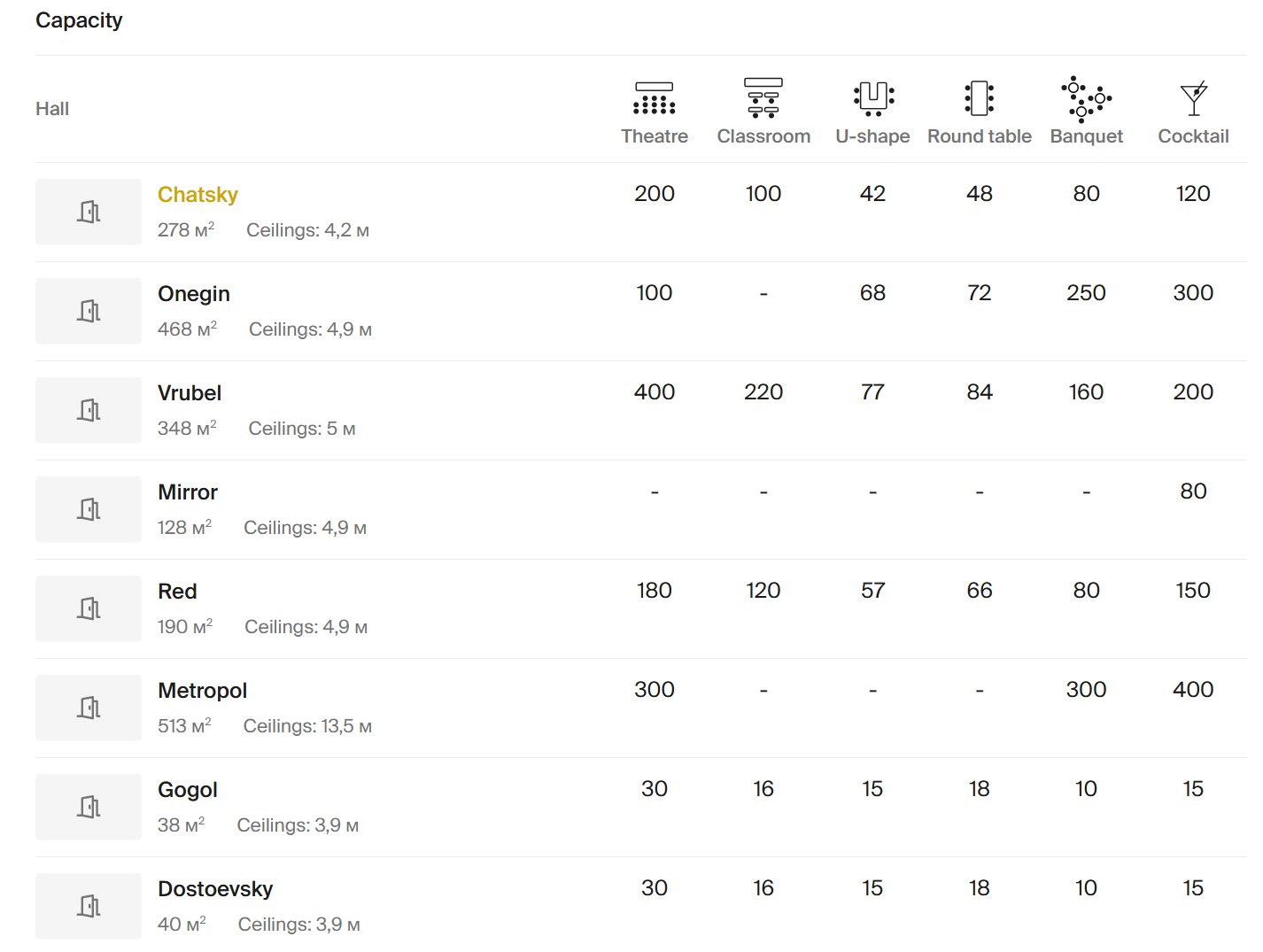Click the Metropol hall door thumbnail
Screen dimensions: 1263x952
point(89,708)
